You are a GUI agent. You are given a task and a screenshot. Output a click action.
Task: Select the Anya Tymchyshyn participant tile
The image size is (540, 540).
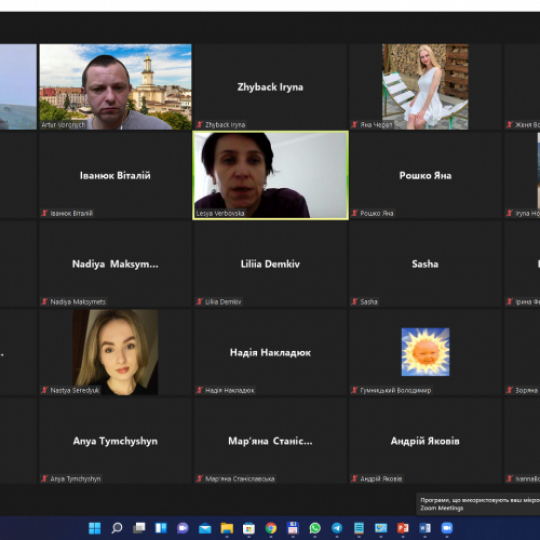(x=115, y=441)
